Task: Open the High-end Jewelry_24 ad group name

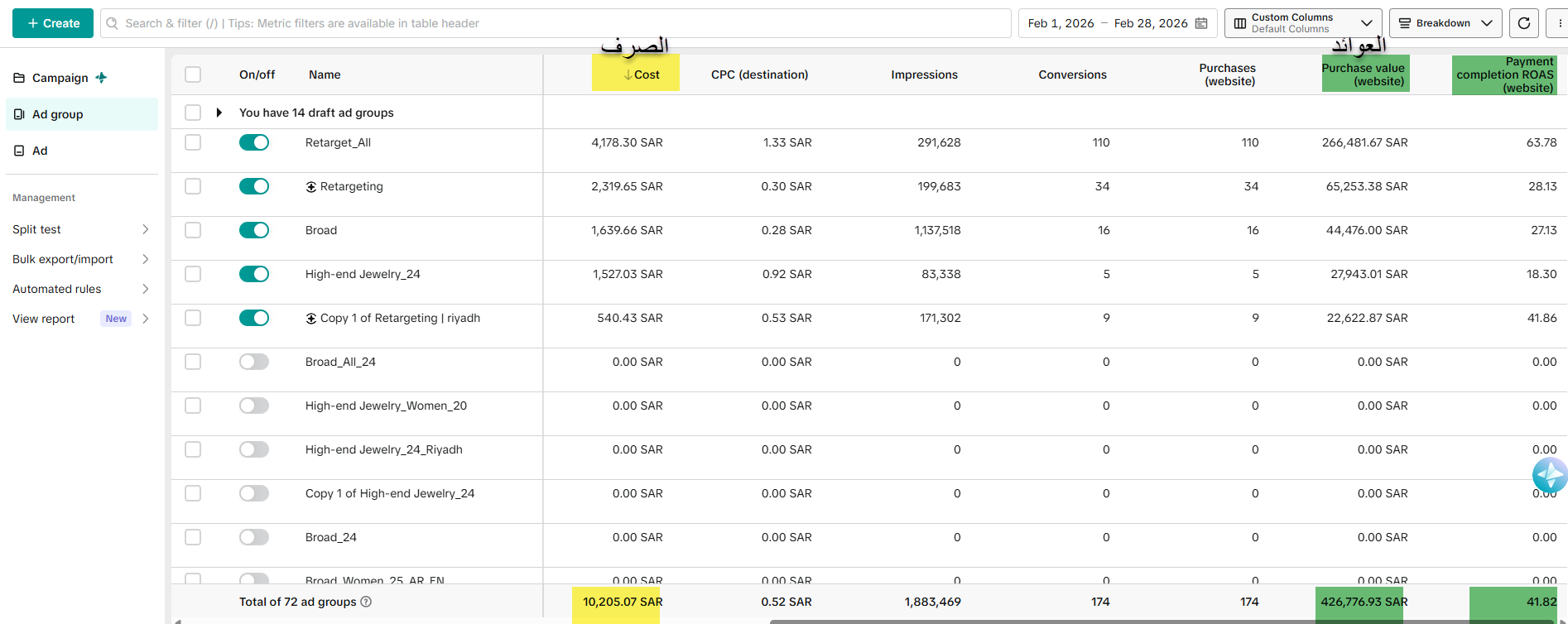Action: click(x=363, y=274)
